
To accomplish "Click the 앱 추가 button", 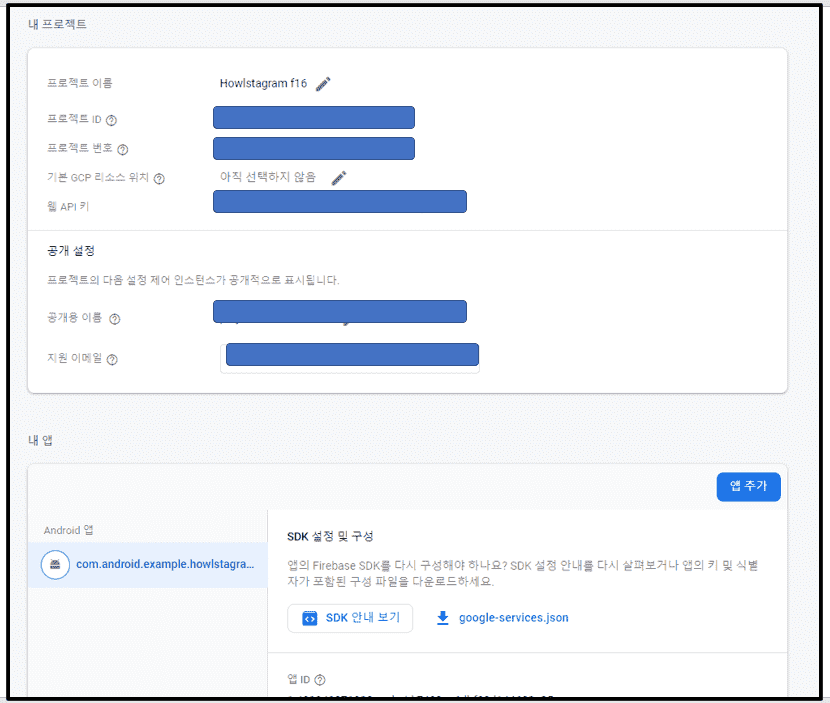I will 748,486.
